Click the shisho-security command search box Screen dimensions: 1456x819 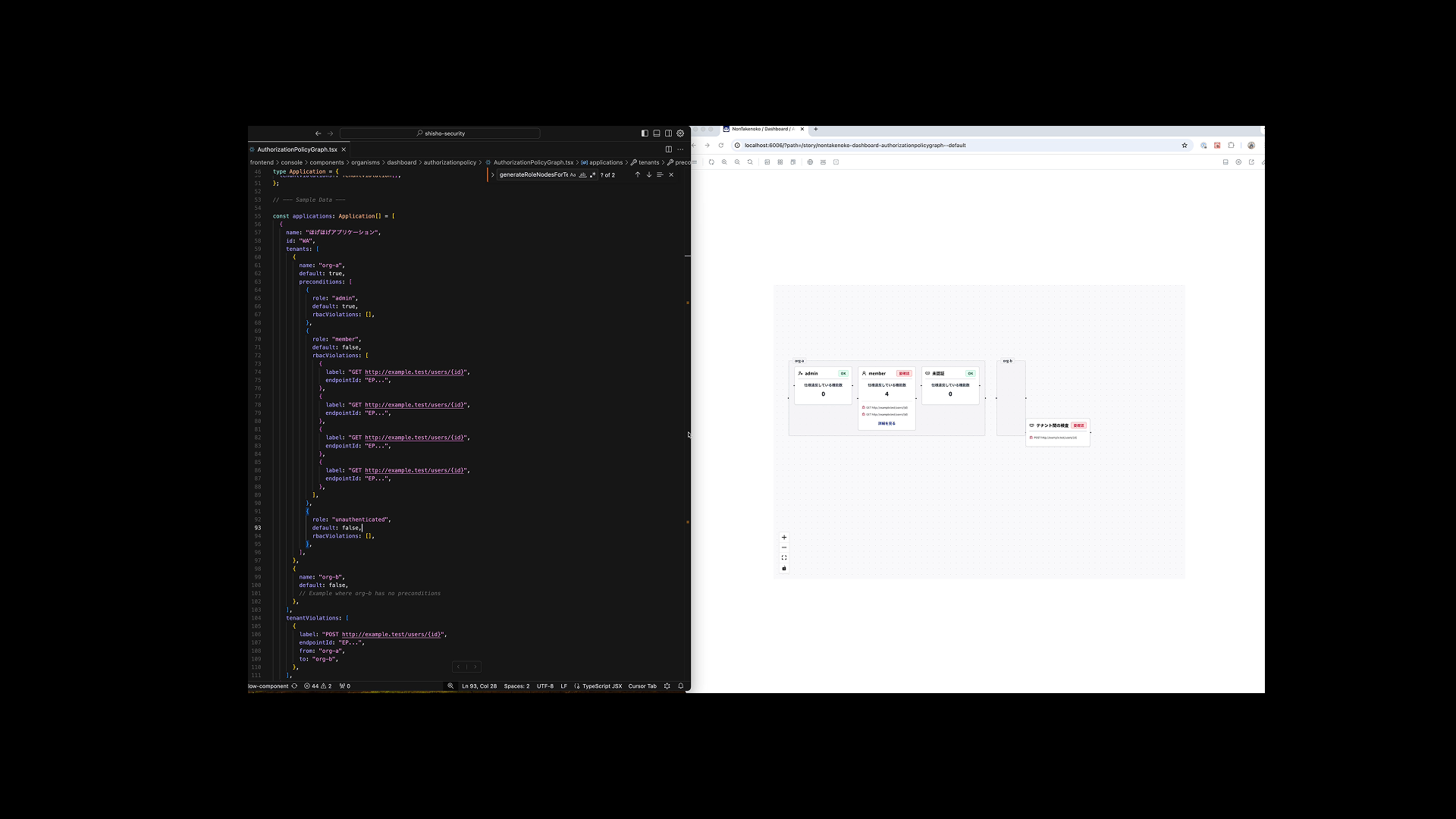pyautogui.click(x=440, y=133)
